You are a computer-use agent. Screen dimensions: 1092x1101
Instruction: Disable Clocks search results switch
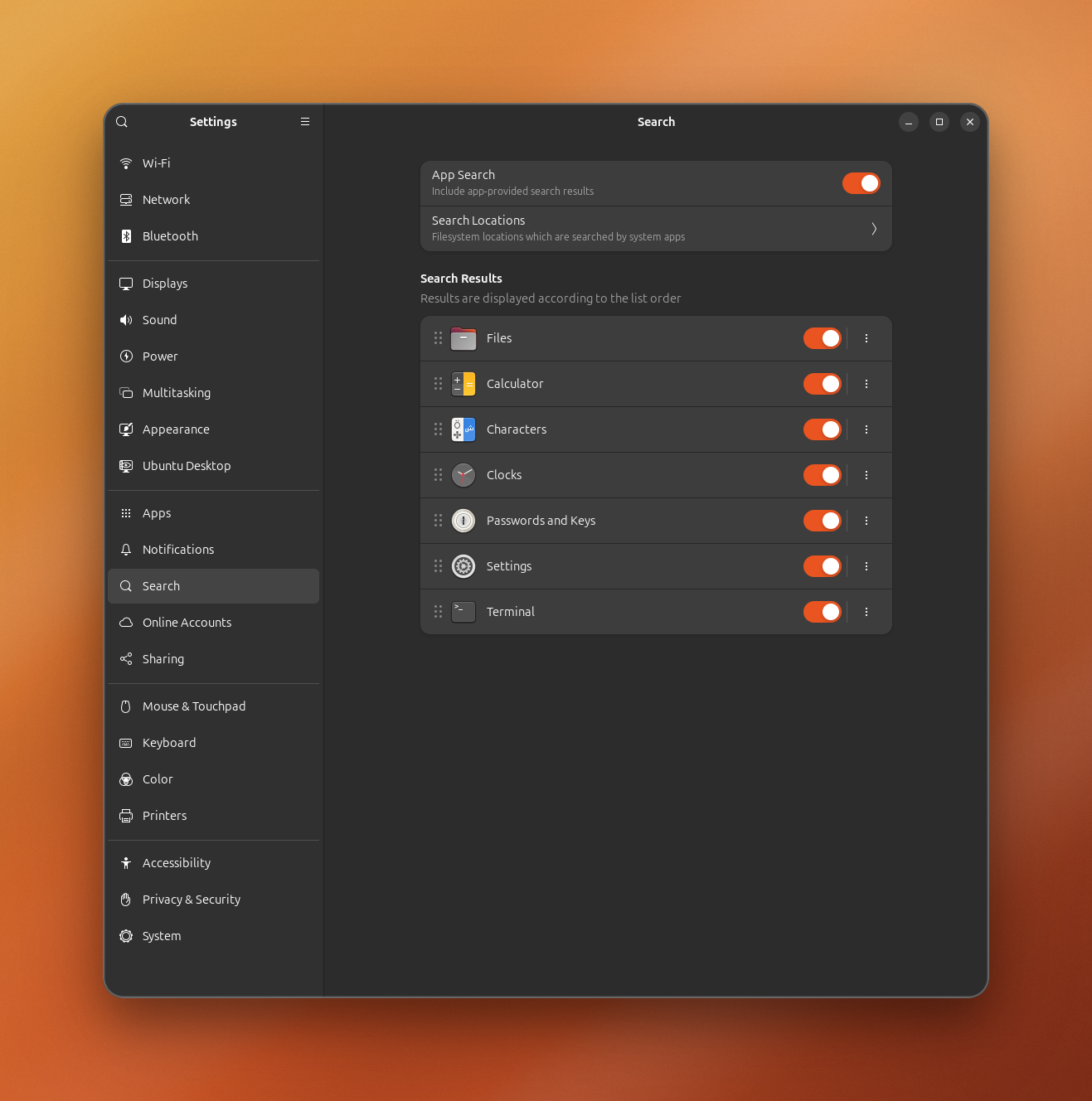tap(823, 475)
